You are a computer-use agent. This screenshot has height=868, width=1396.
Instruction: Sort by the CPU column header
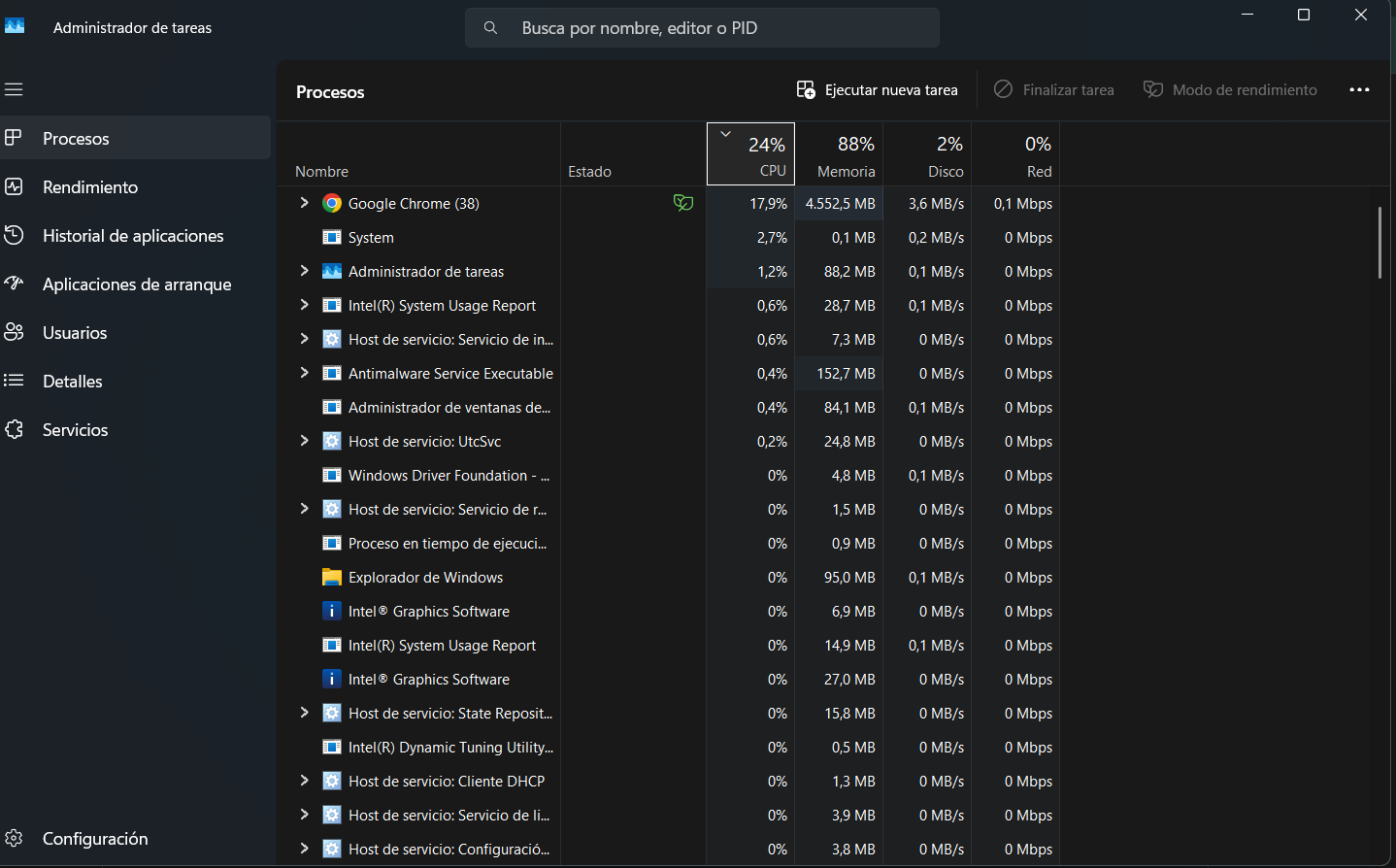click(x=750, y=153)
